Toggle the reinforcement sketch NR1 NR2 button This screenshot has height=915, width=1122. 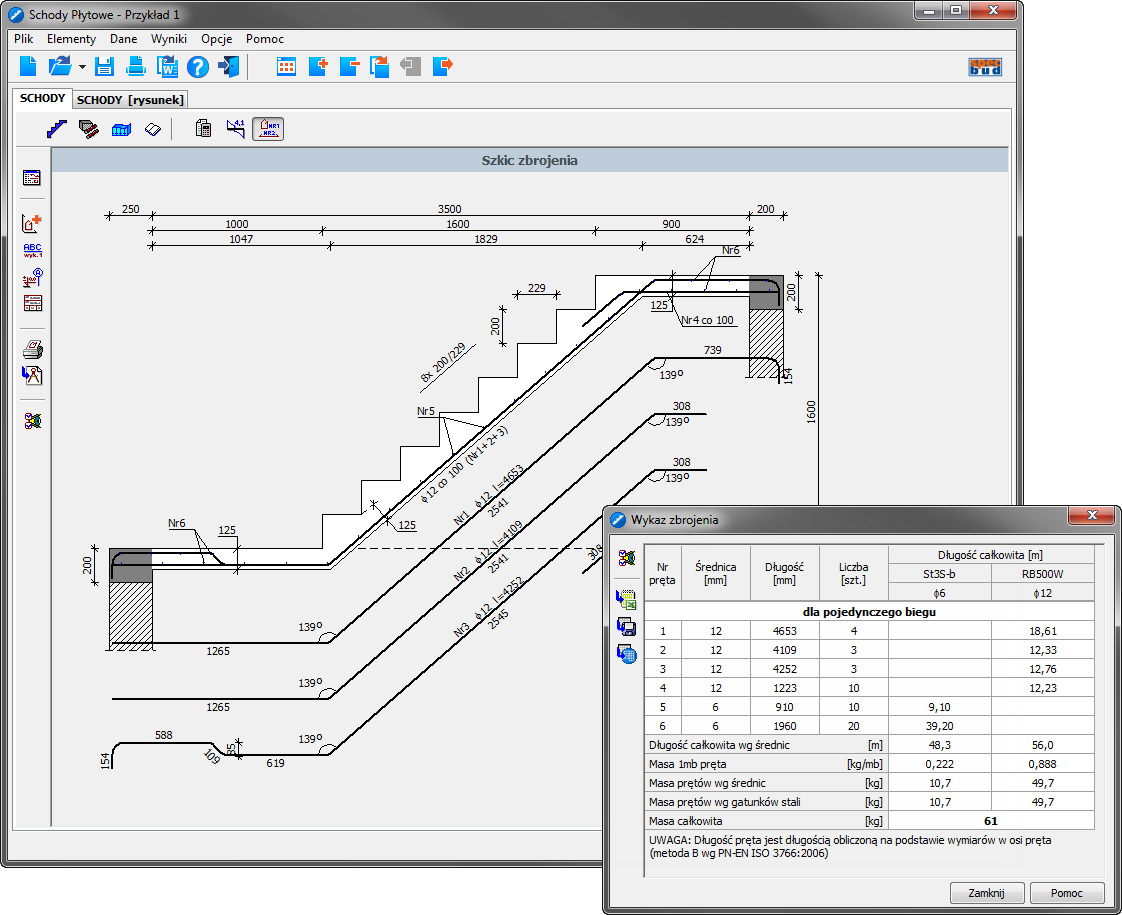pos(268,129)
